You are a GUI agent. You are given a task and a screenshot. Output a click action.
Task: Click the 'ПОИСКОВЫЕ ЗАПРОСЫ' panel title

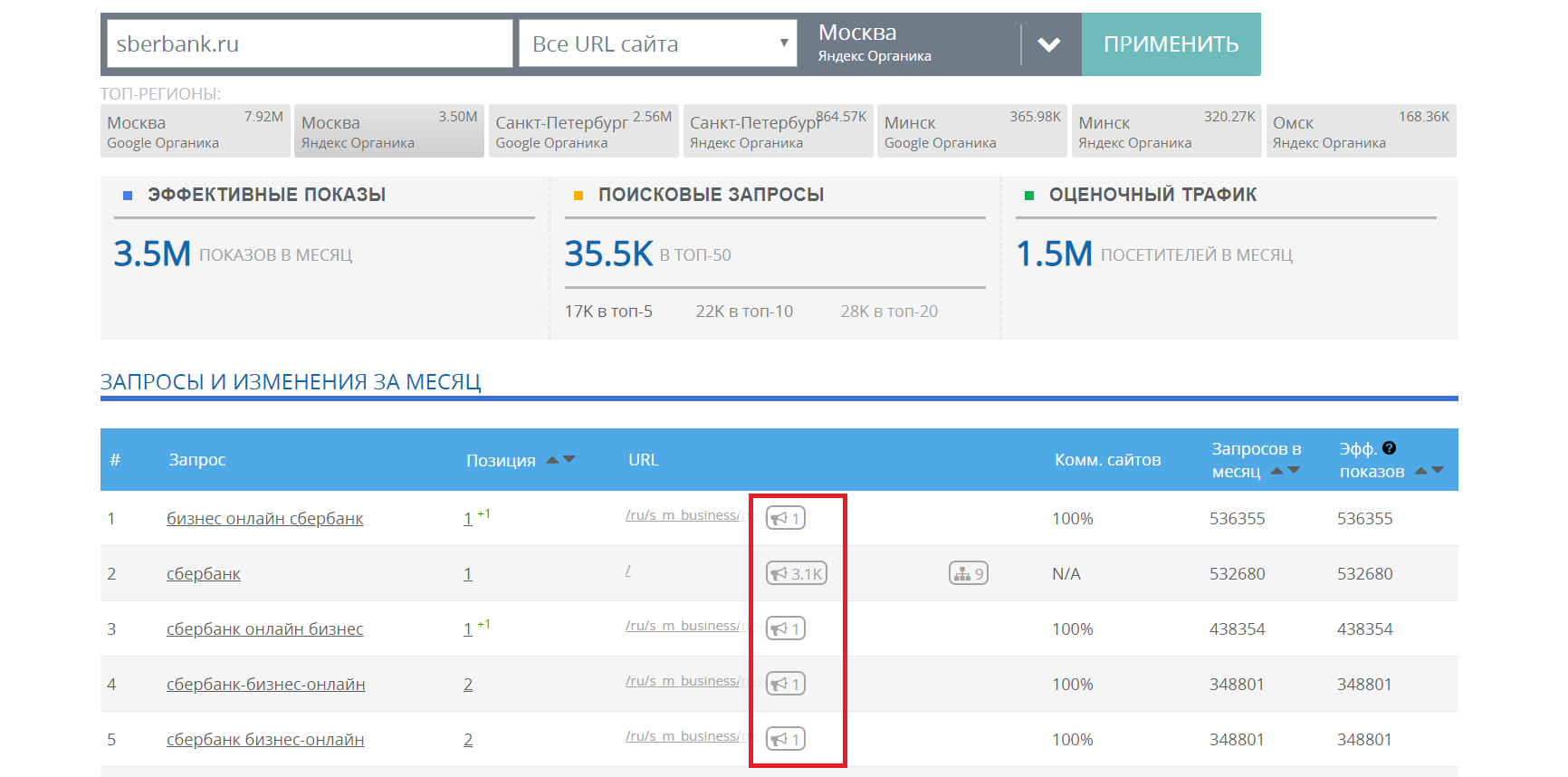tap(712, 195)
